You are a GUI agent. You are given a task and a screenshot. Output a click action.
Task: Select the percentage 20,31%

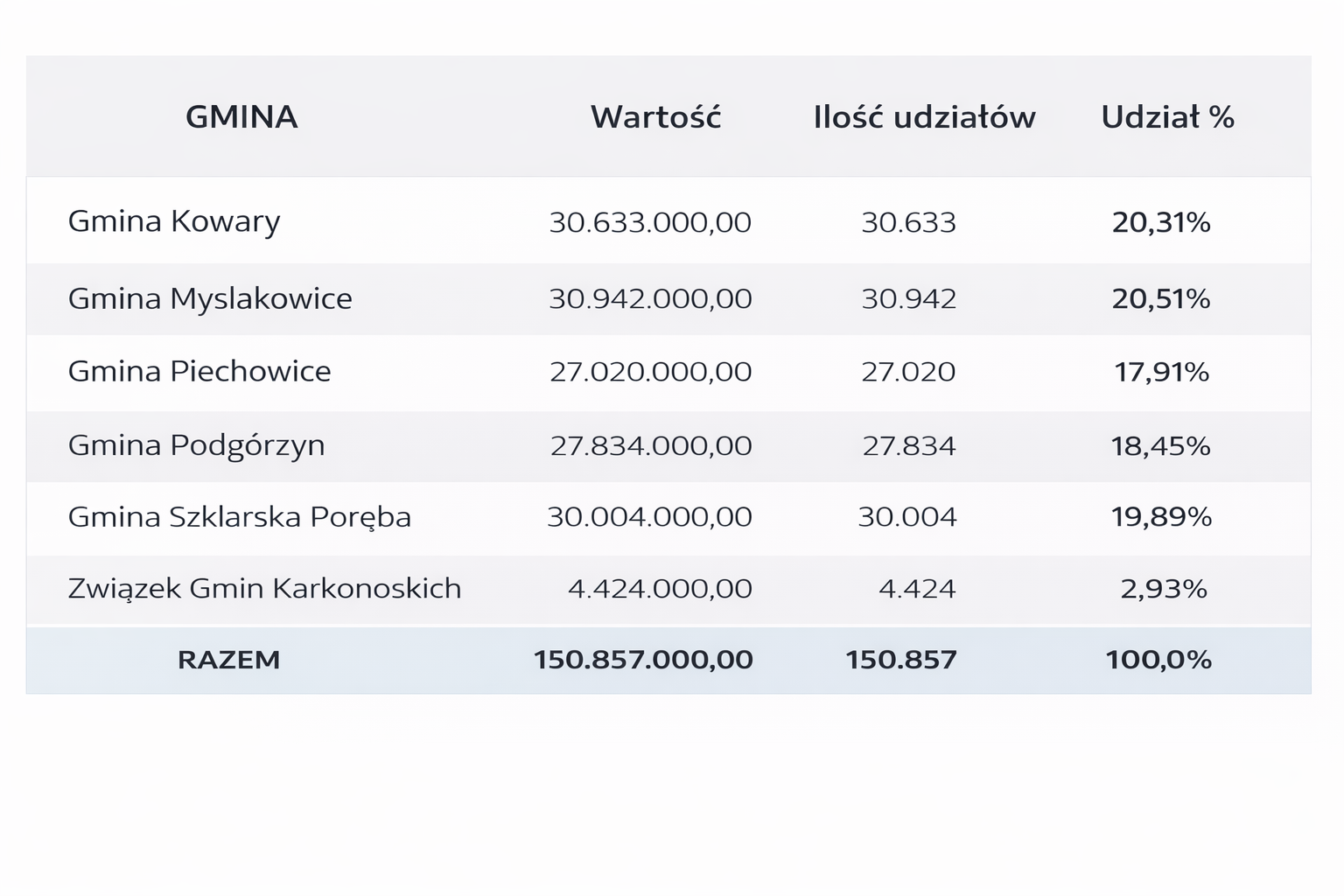[1161, 222]
